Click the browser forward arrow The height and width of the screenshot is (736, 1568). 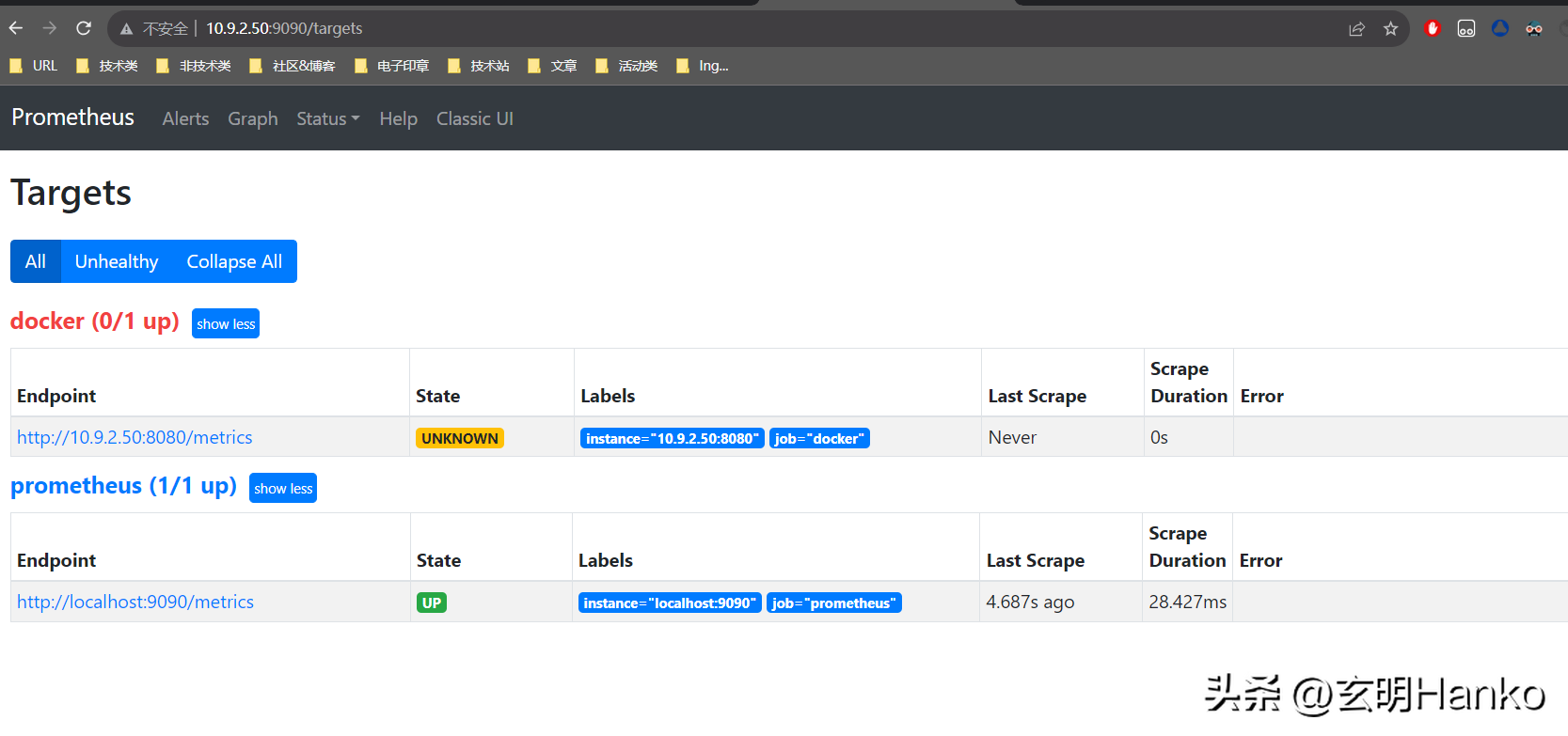point(50,28)
